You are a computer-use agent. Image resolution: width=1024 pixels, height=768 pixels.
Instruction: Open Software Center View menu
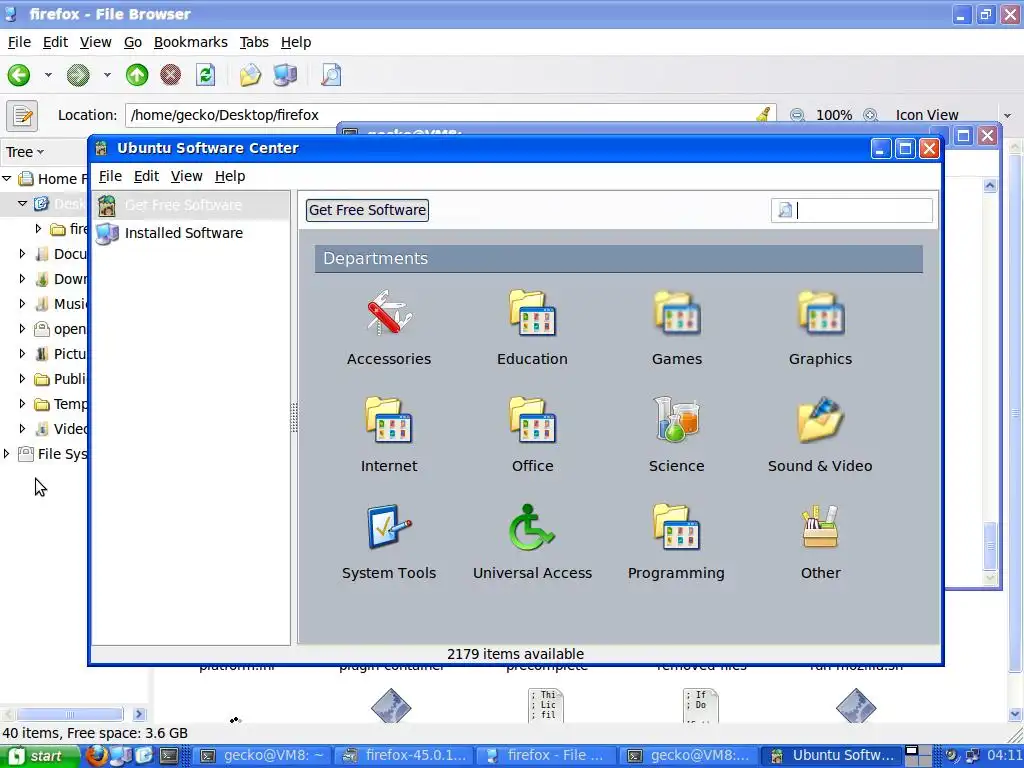[187, 176]
